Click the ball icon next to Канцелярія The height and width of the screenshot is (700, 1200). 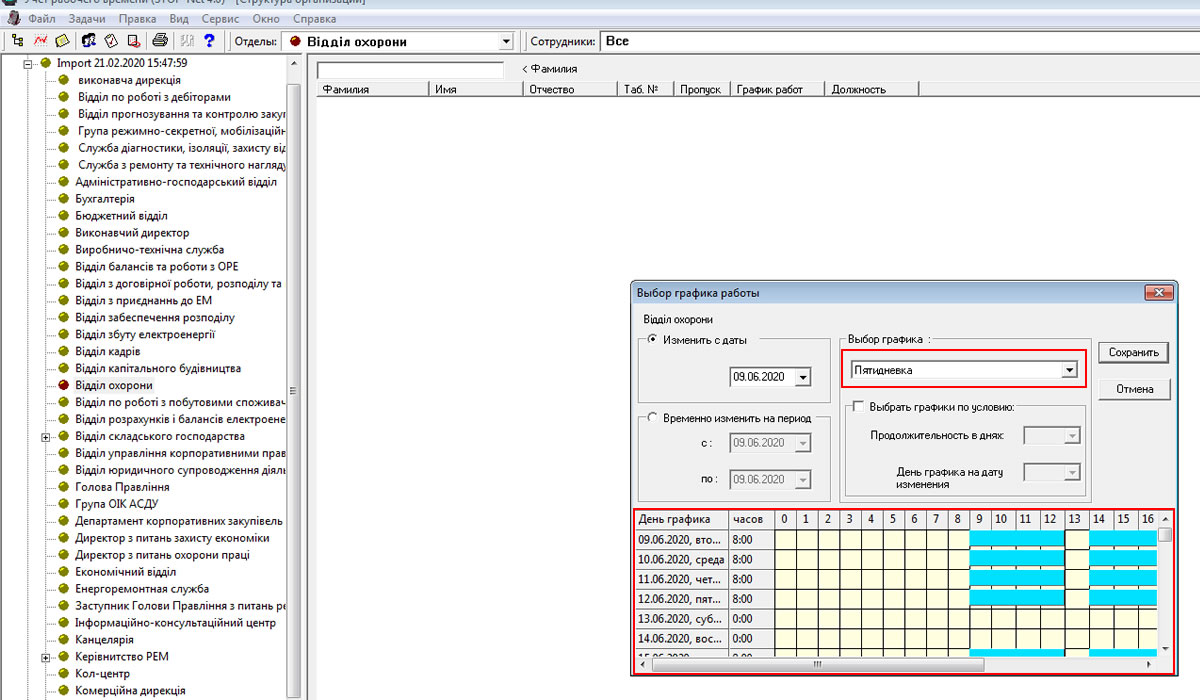tap(64, 640)
